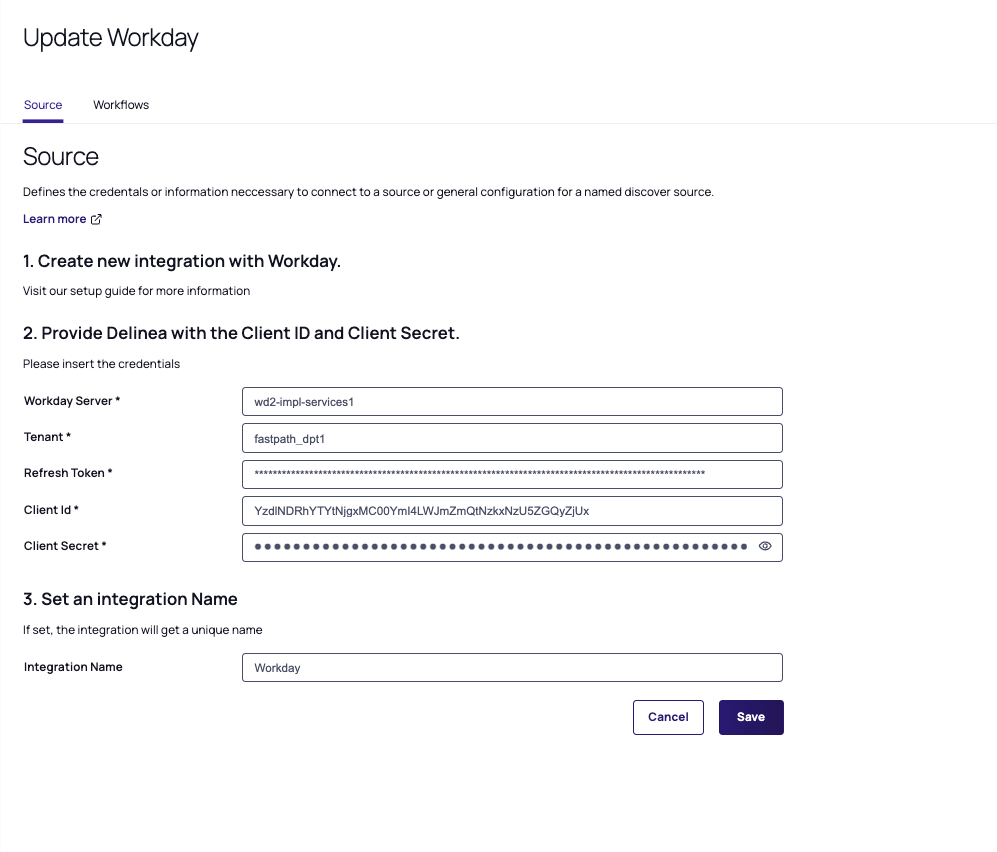Click the 'Client Id *' label

click(51, 510)
